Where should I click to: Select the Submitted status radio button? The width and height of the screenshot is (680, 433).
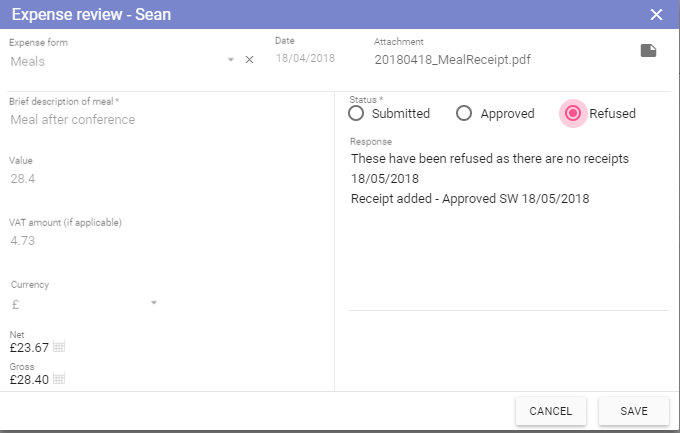[x=357, y=114]
